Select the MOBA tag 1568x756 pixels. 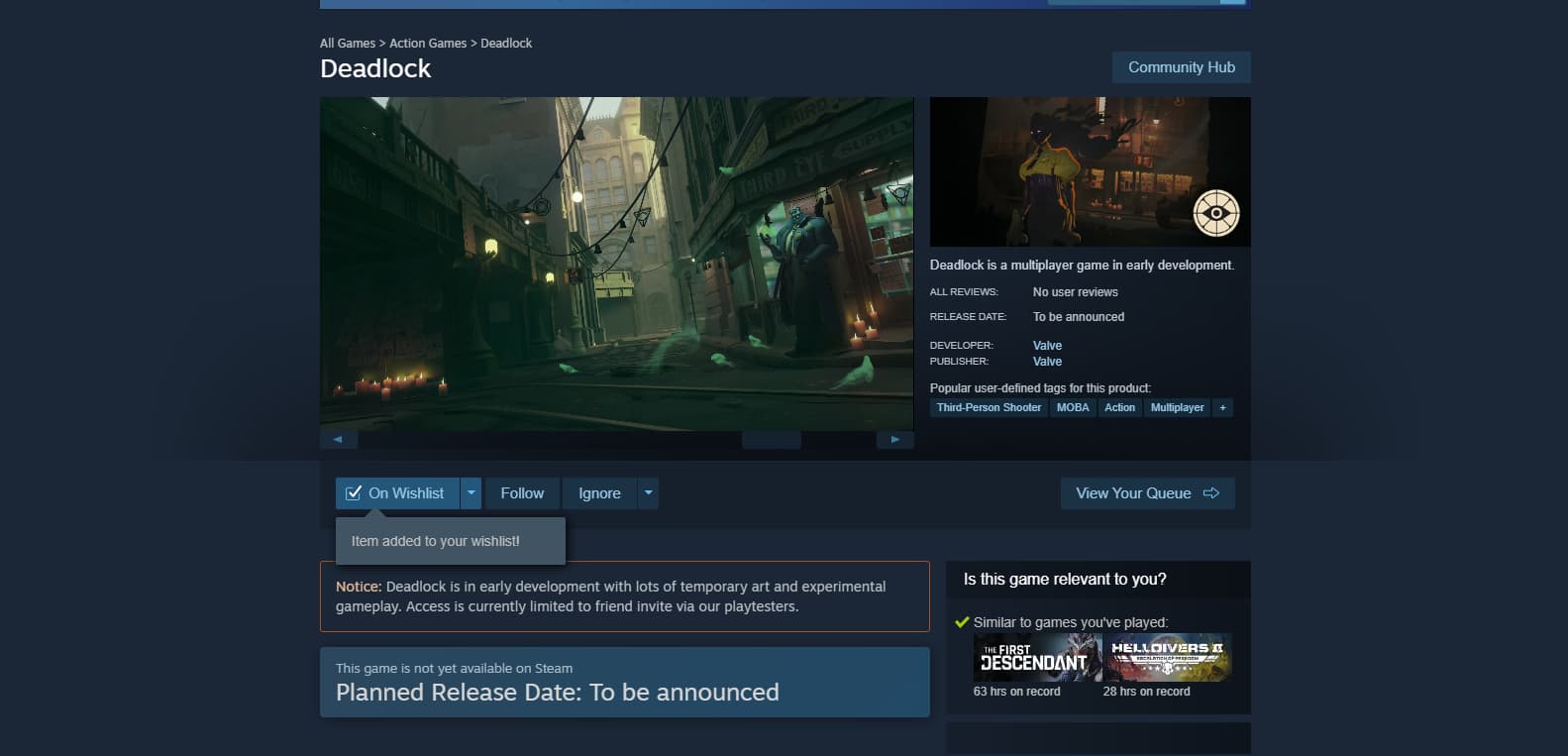pos(1072,408)
